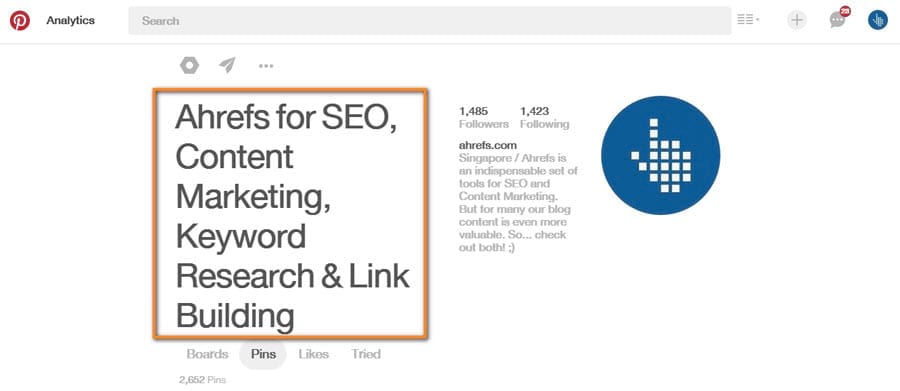900x391 pixels.
Task: Open profile settings hexagon icon
Action: [189, 65]
